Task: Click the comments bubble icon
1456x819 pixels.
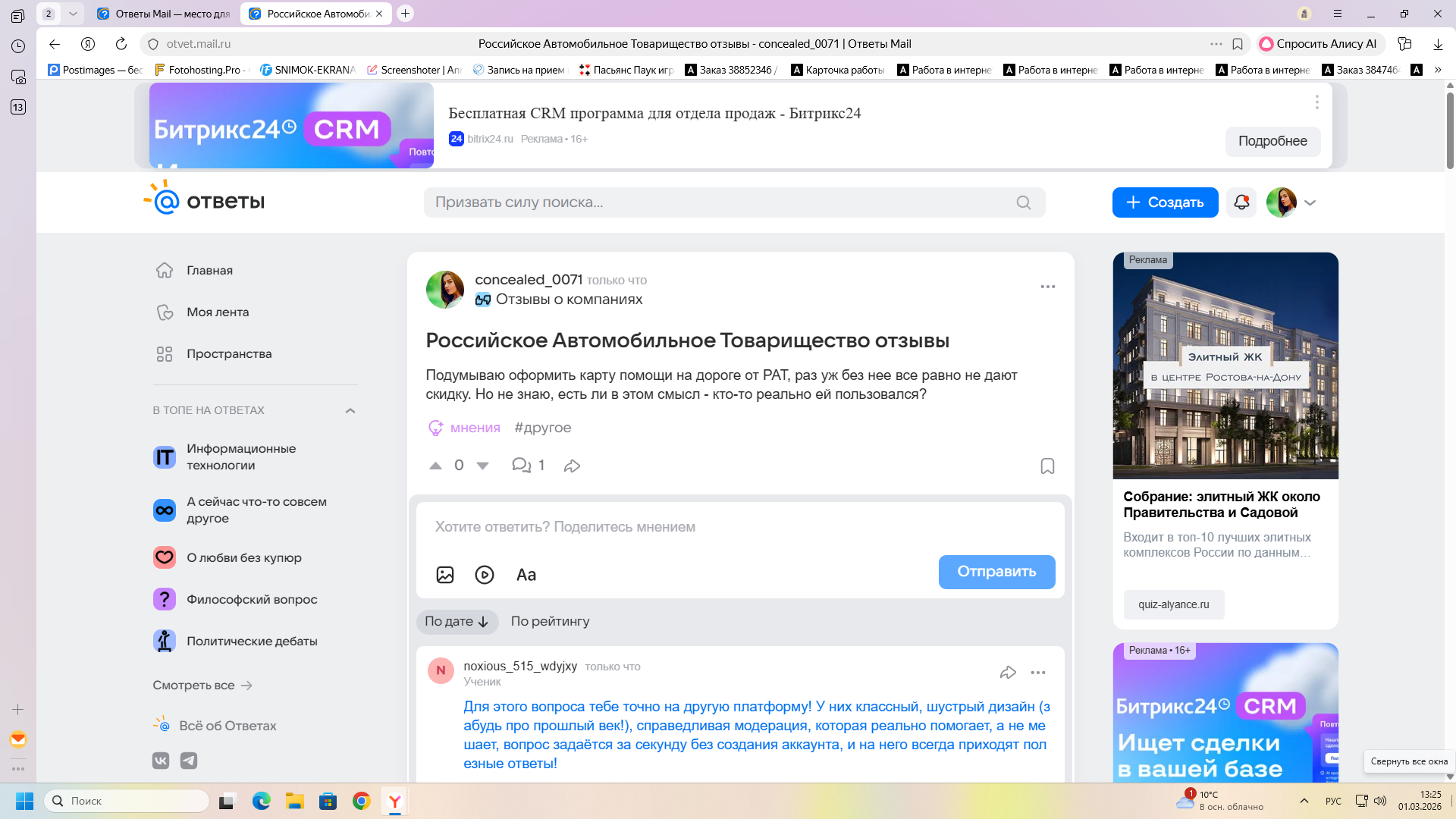Action: [521, 465]
